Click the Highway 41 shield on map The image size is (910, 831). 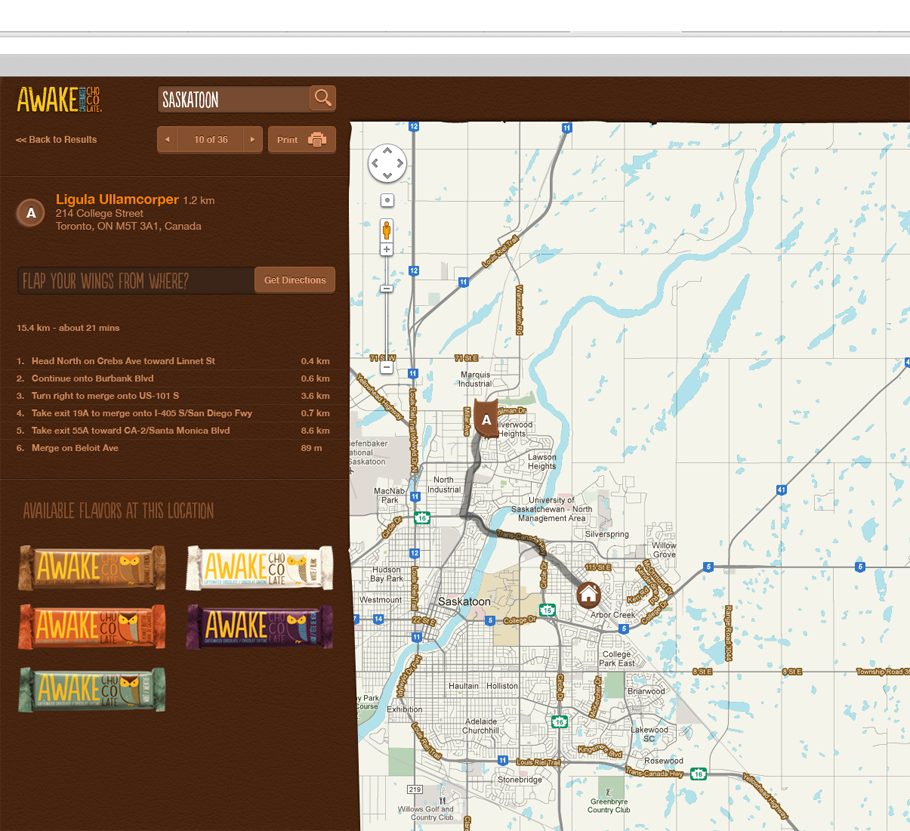pos(781,490)
